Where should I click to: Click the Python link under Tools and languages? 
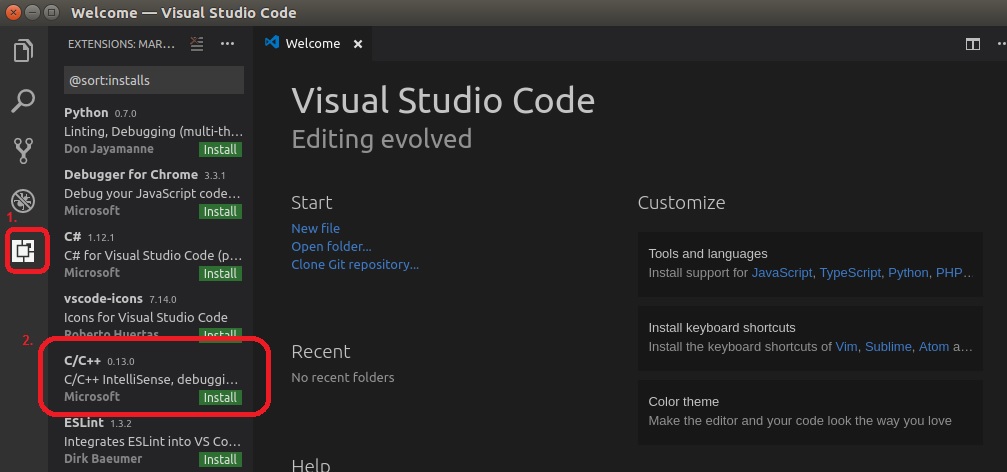tap(908, 273)
